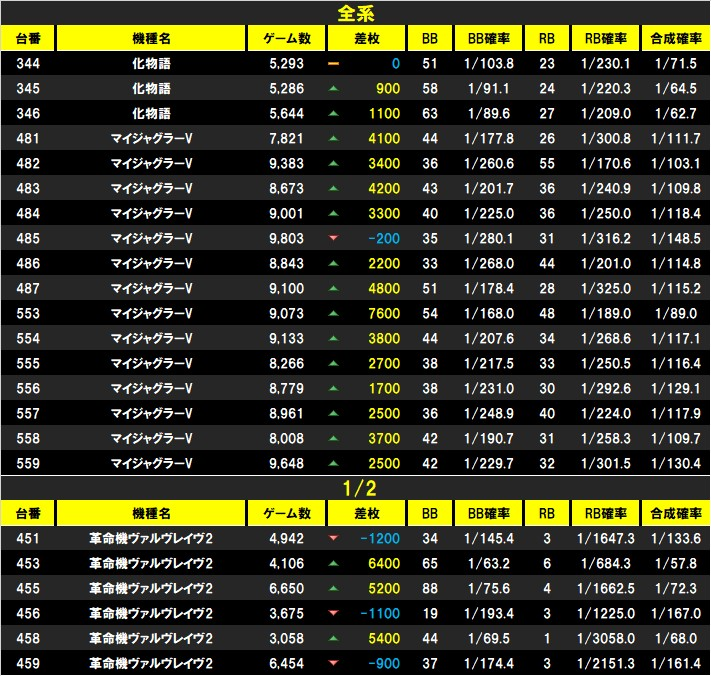Click the 4800 difference value in row 487
This screenshot has height=676, width=711.
[x=384, y=288]
